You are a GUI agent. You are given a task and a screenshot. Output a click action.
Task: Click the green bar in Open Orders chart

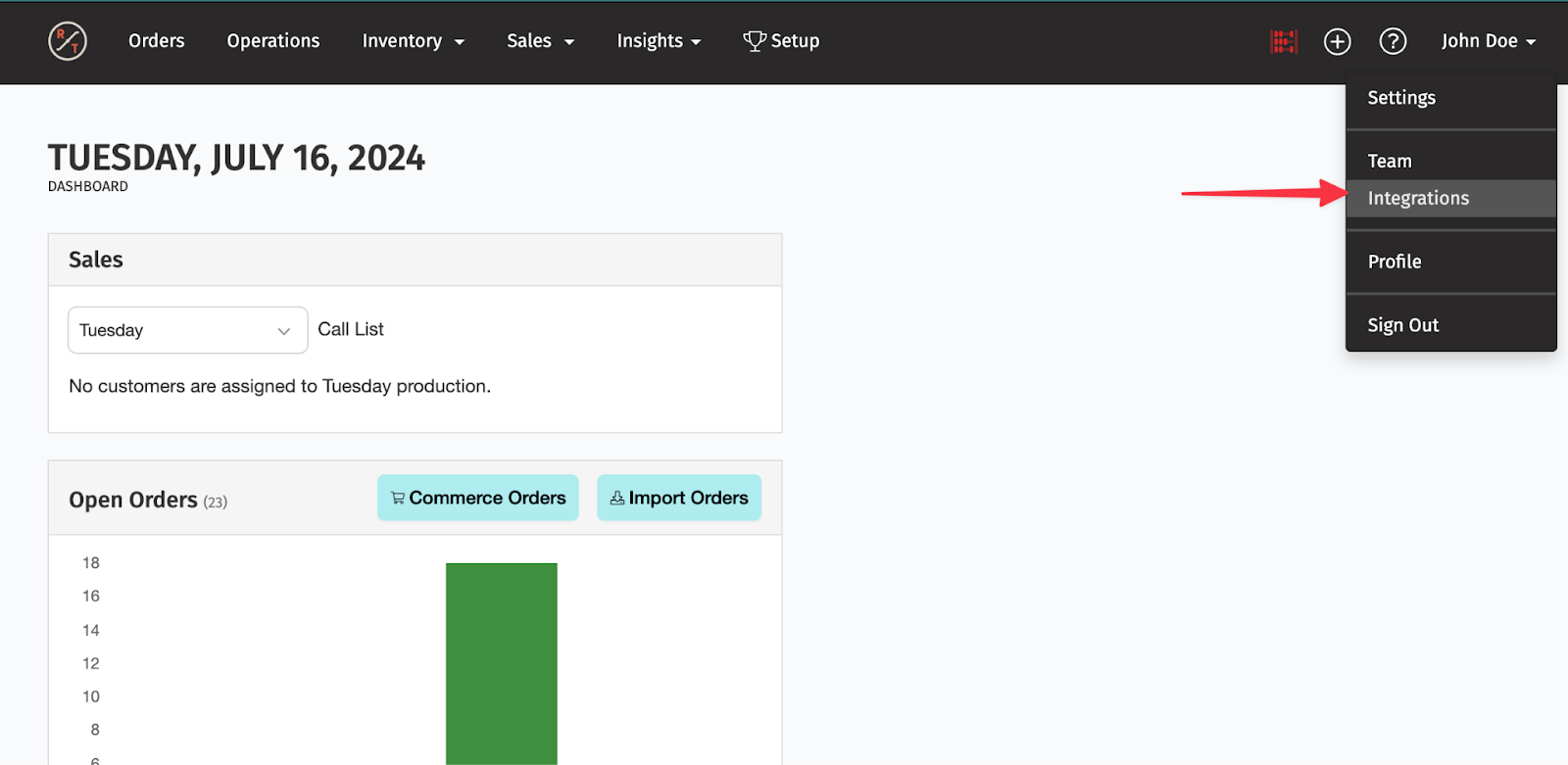[502, 663]
